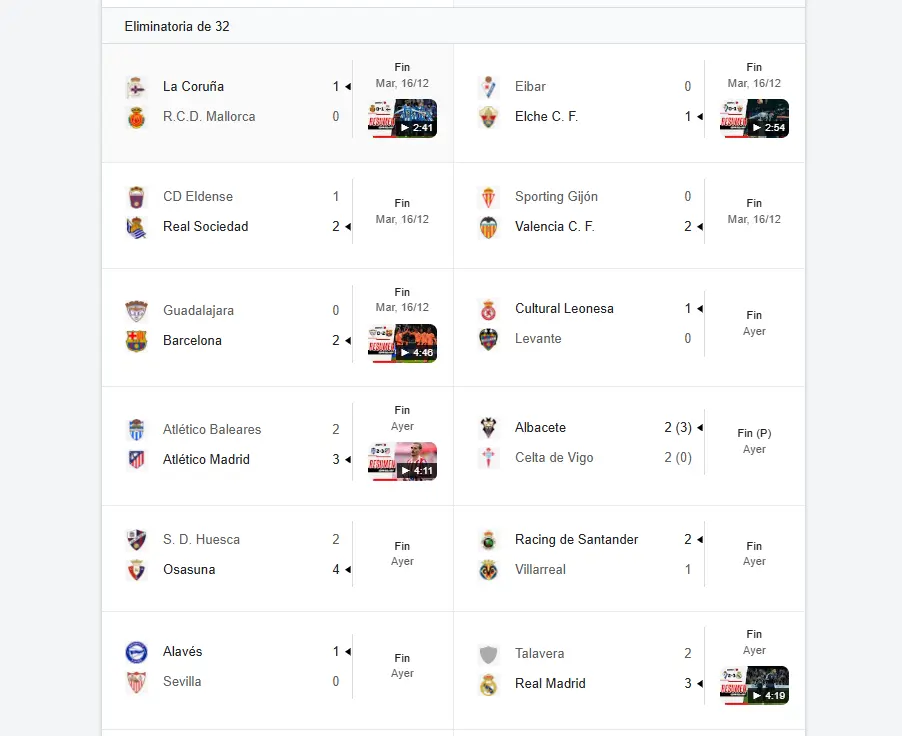
Task: Click the Barcelona club crest
Action: [x=136, y=341]
